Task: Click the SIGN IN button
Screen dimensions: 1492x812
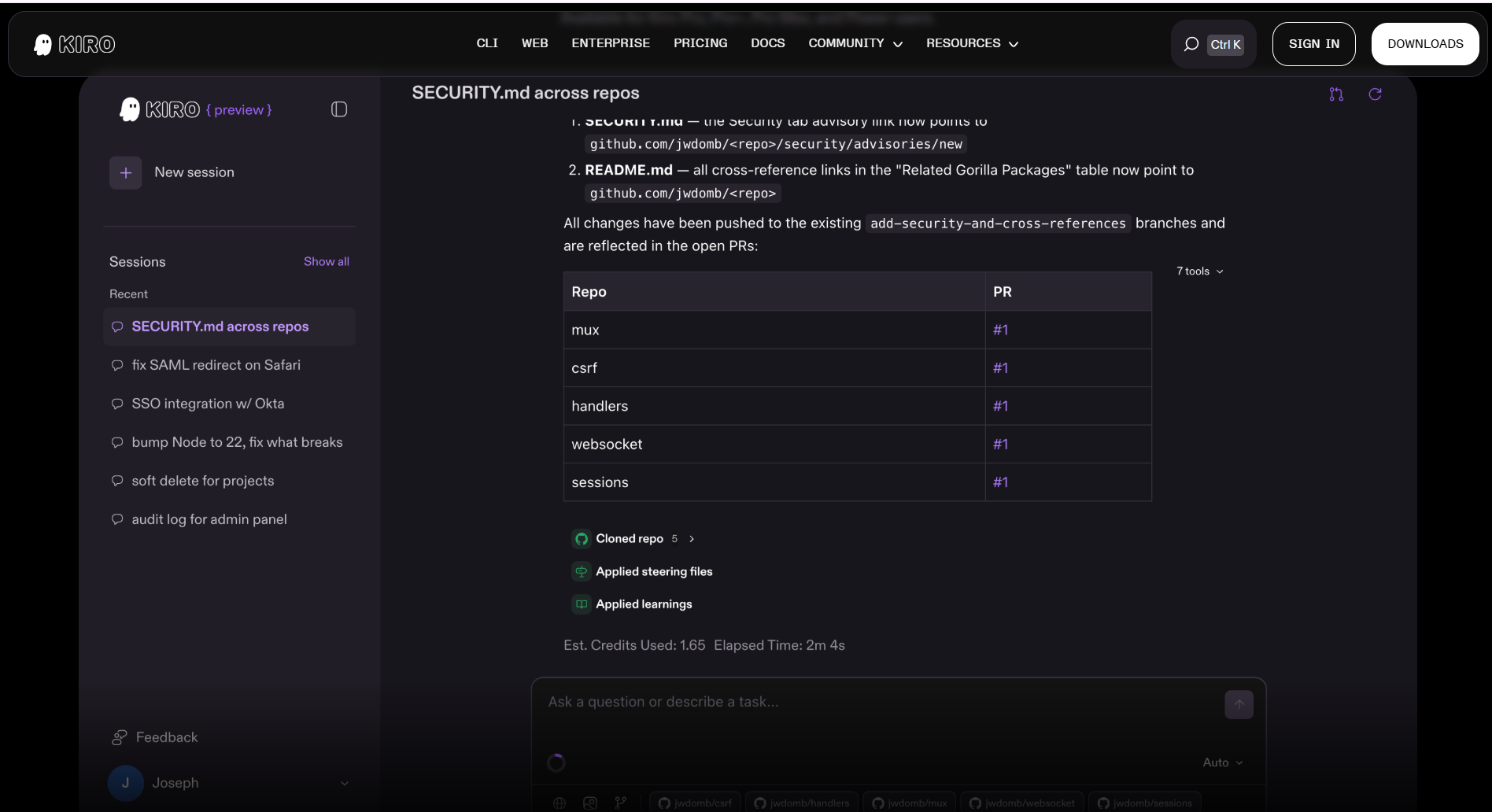Action: click(1313, 44)
